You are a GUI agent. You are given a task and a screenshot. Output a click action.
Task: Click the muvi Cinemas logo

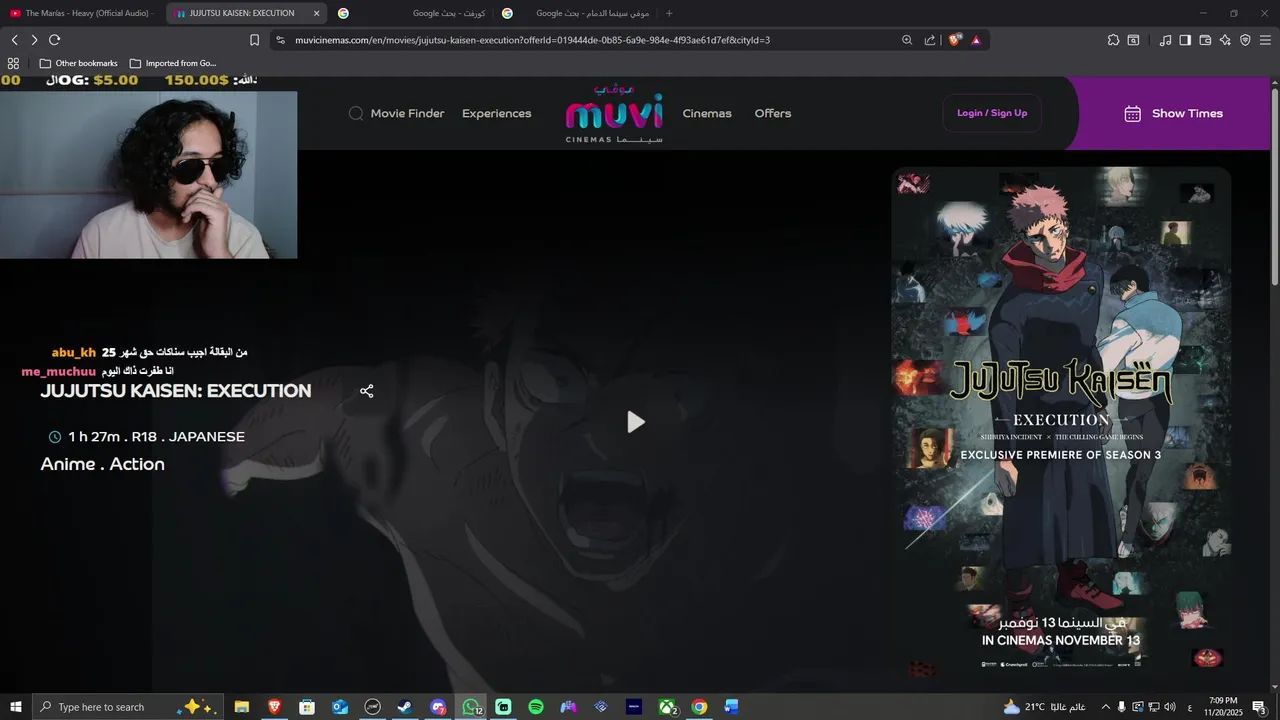[614, 114]
